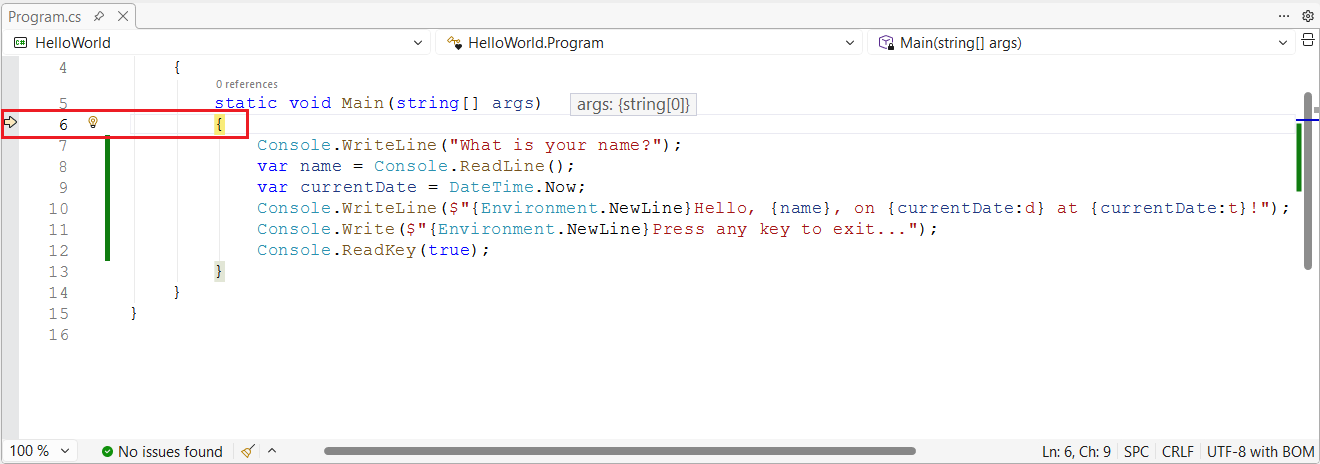Click the lightbulb quick actions icon
The height and width of the screenshot is (464, 1320).
(x=93, y=123)
